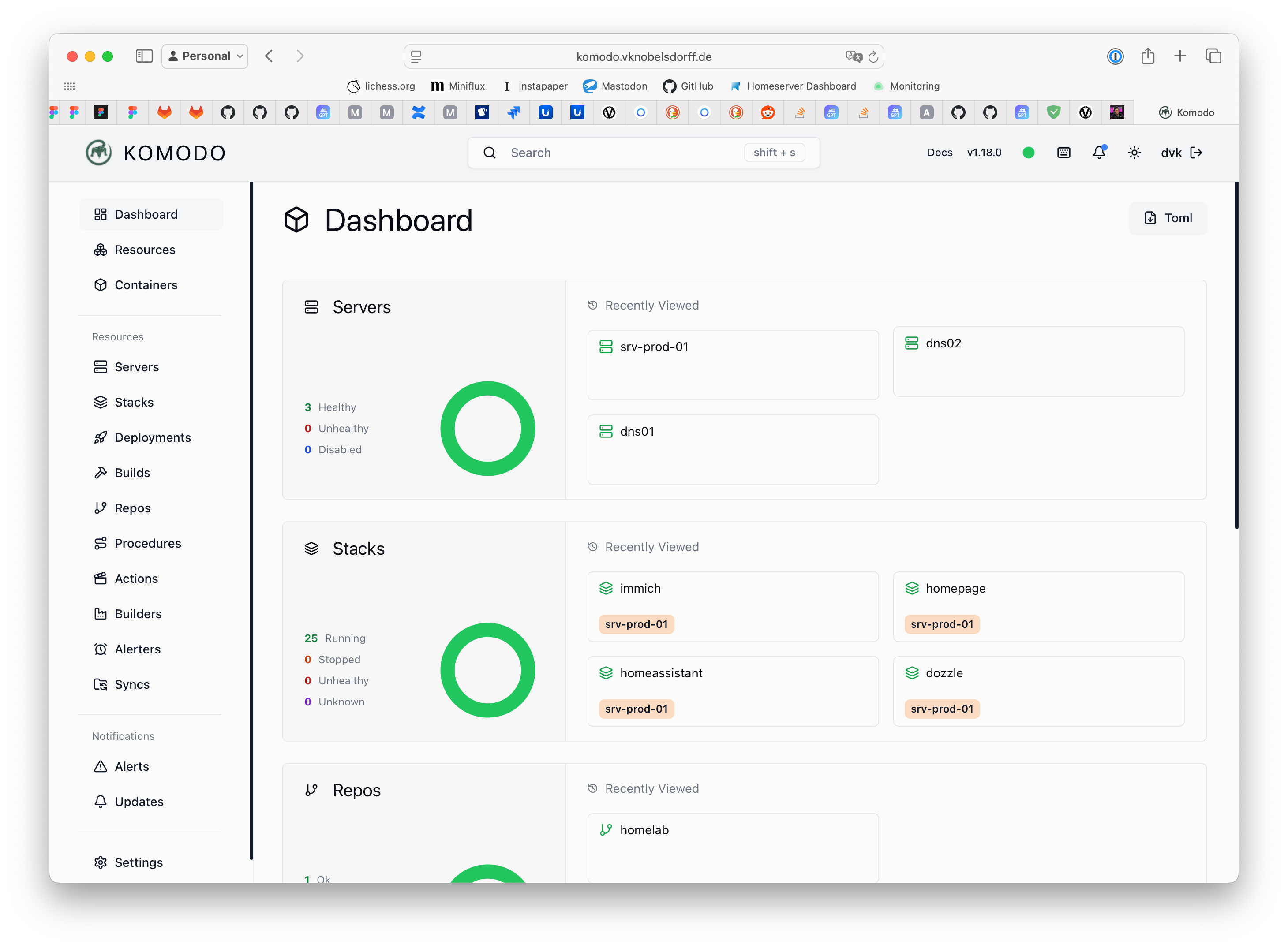Select Dashboard in the sidebar navigation
This screenshot has height=948, width=1288.
pyautogui.click(x=146, y=214)
